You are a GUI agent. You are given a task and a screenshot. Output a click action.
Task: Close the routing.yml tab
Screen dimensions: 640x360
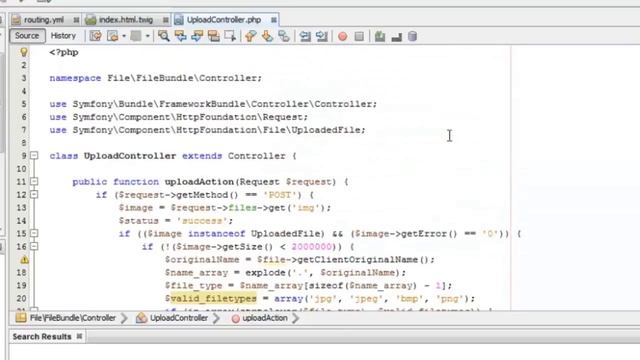[76, 20]
